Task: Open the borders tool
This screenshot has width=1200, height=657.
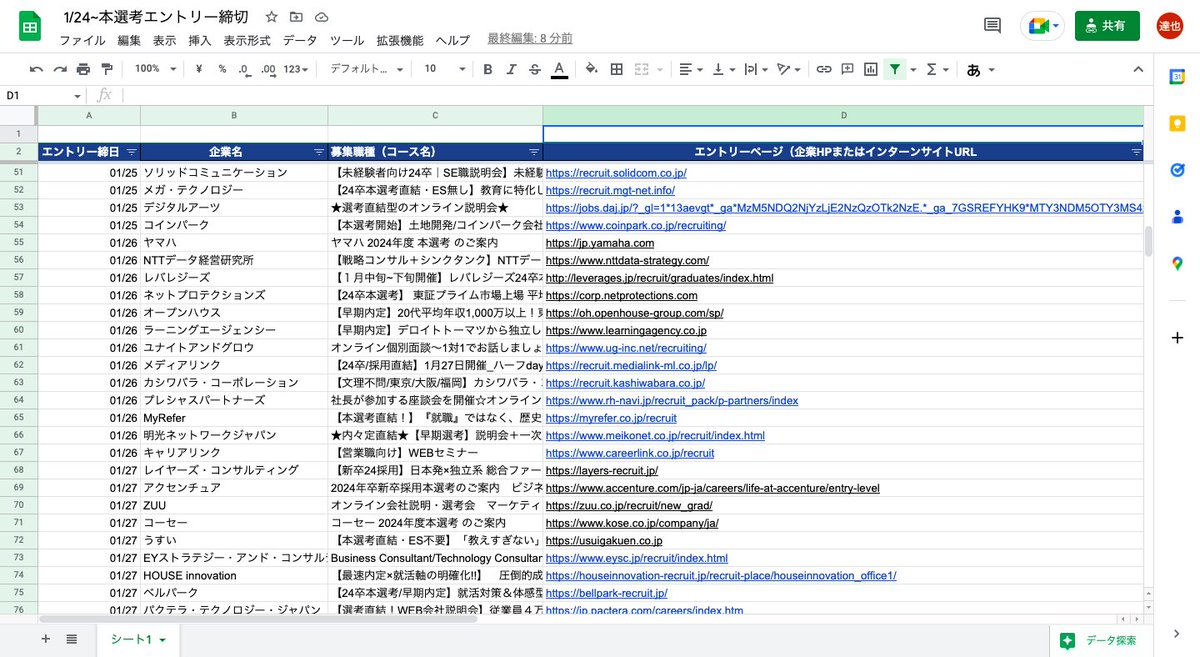Action: pyautogui.click(x=617, y=69)
